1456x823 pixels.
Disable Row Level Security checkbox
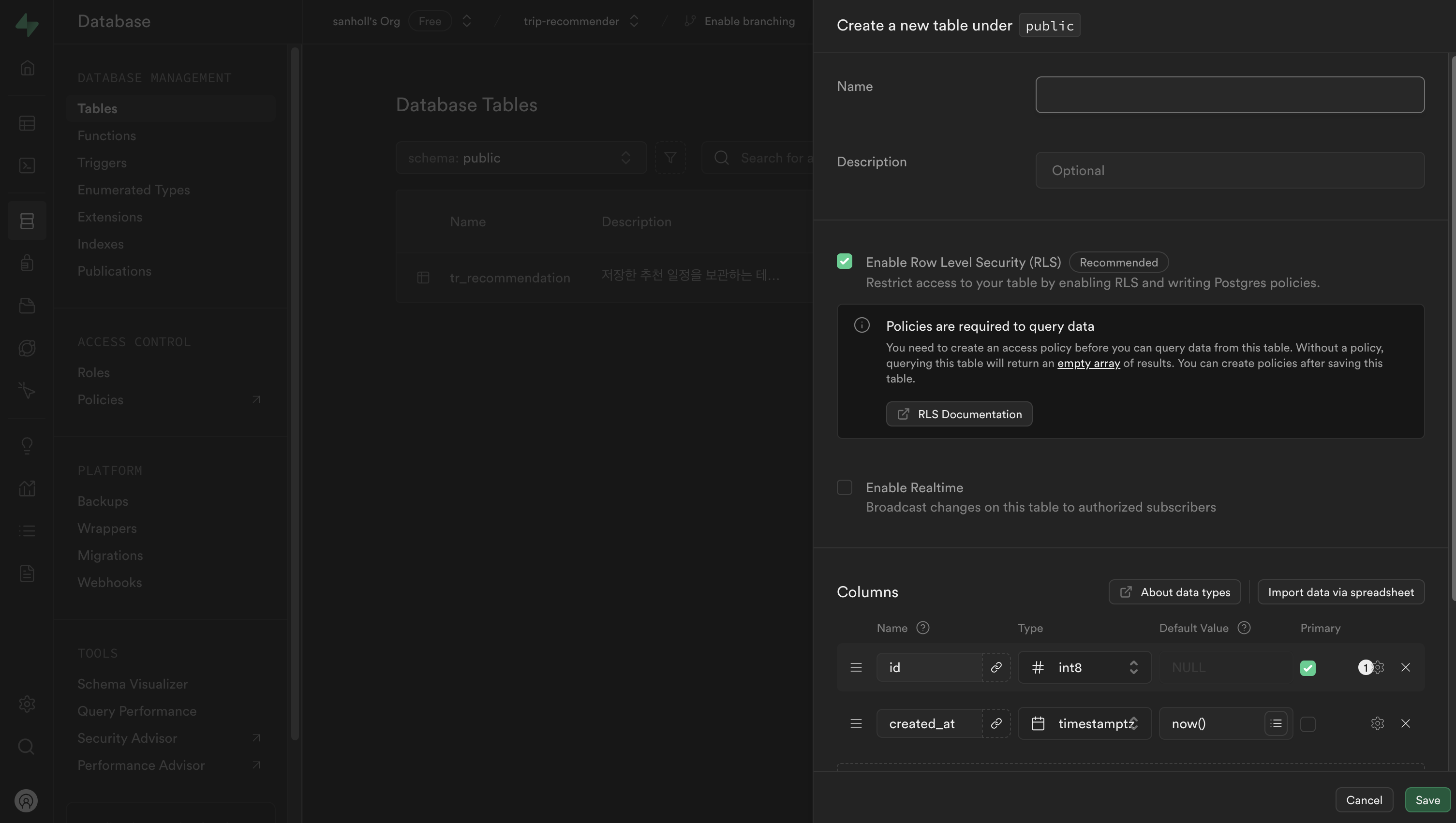tap(844, 261)
